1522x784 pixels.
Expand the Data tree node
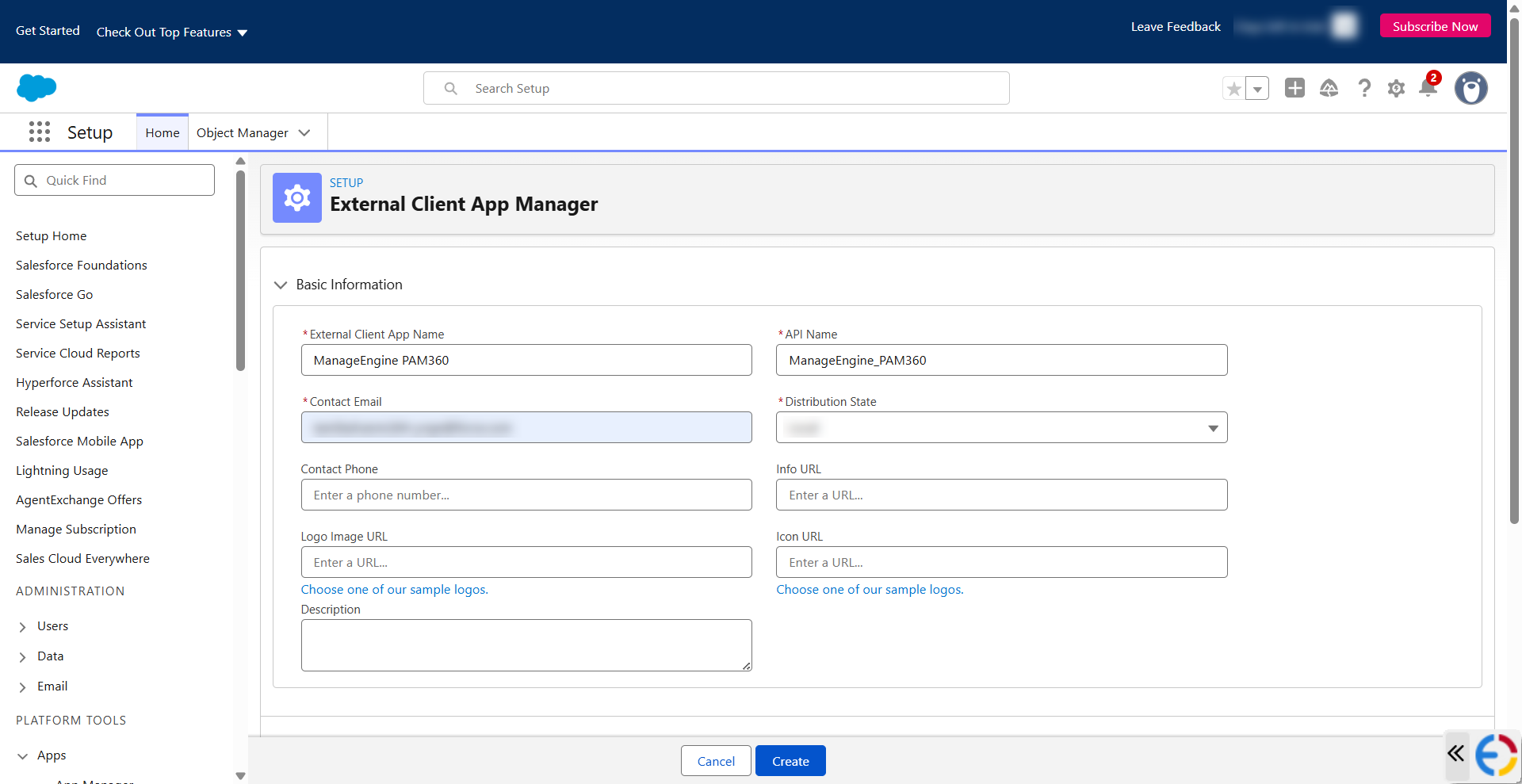tap(22, 657)
